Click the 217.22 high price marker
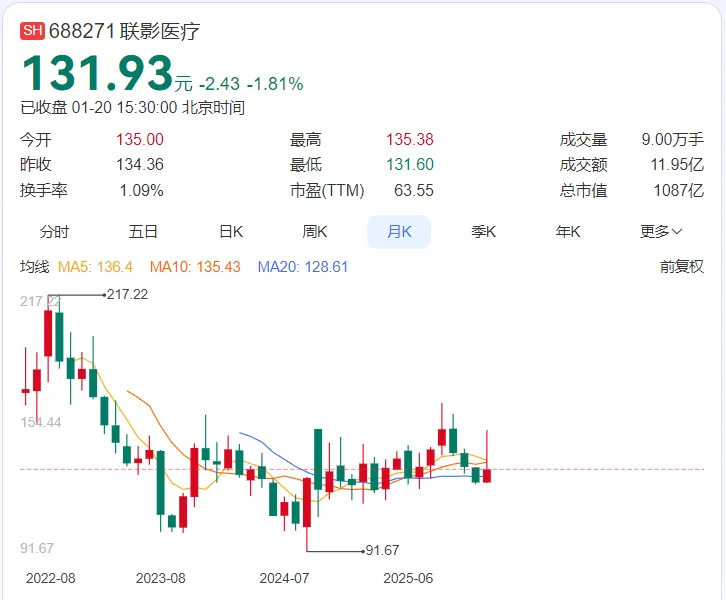This screenshot has width=726, height=600. [126, 294]
